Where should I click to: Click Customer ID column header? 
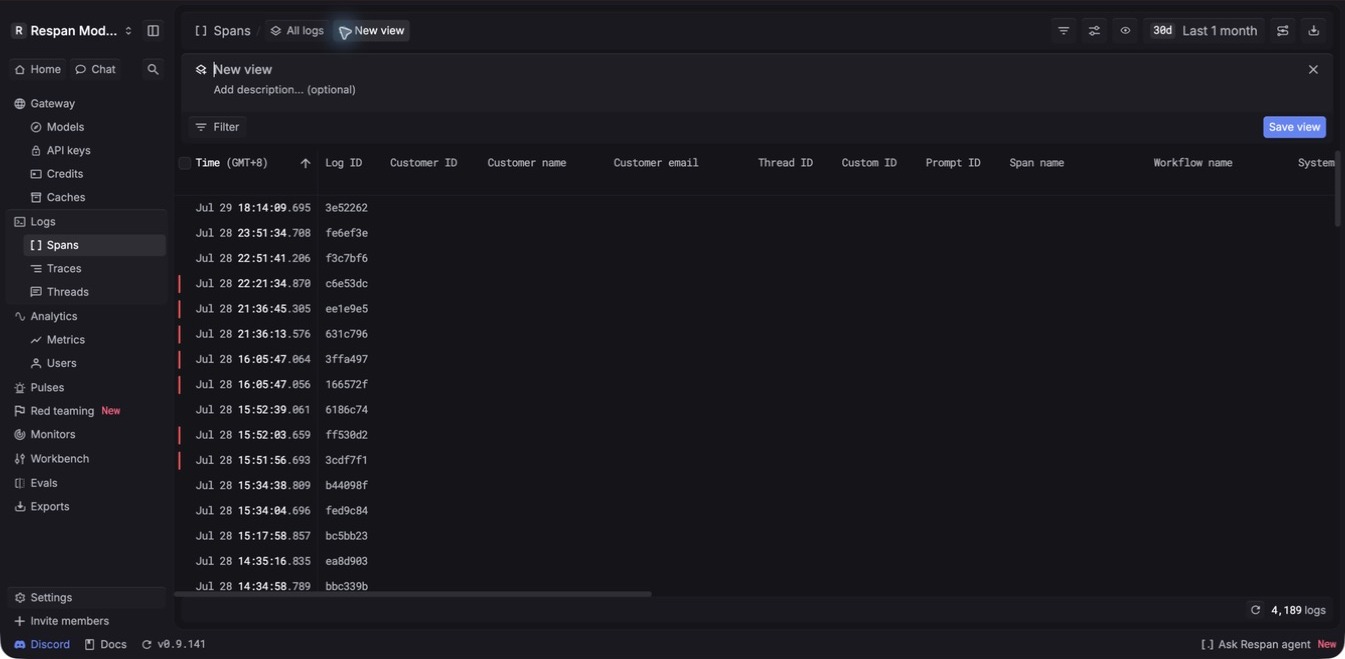(x=423, y=163)
